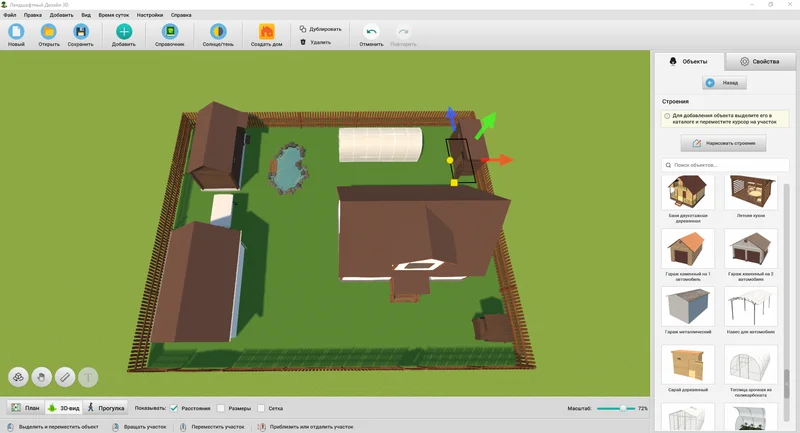
Task: Click the yellow circle rotation handle
Action: click(x=449, y=160)
